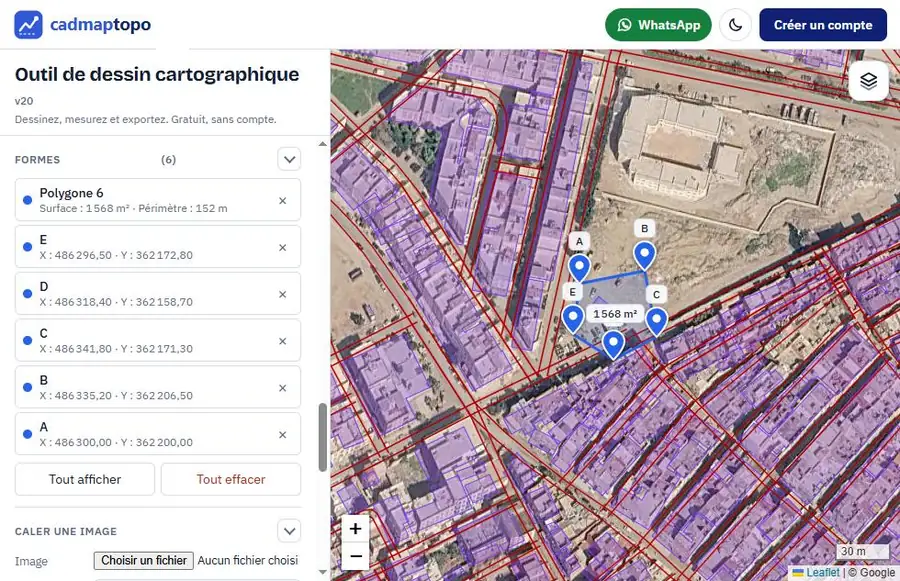Screen dimensions: 900x581
Task: Click map marker A
Action: (579, 268)
